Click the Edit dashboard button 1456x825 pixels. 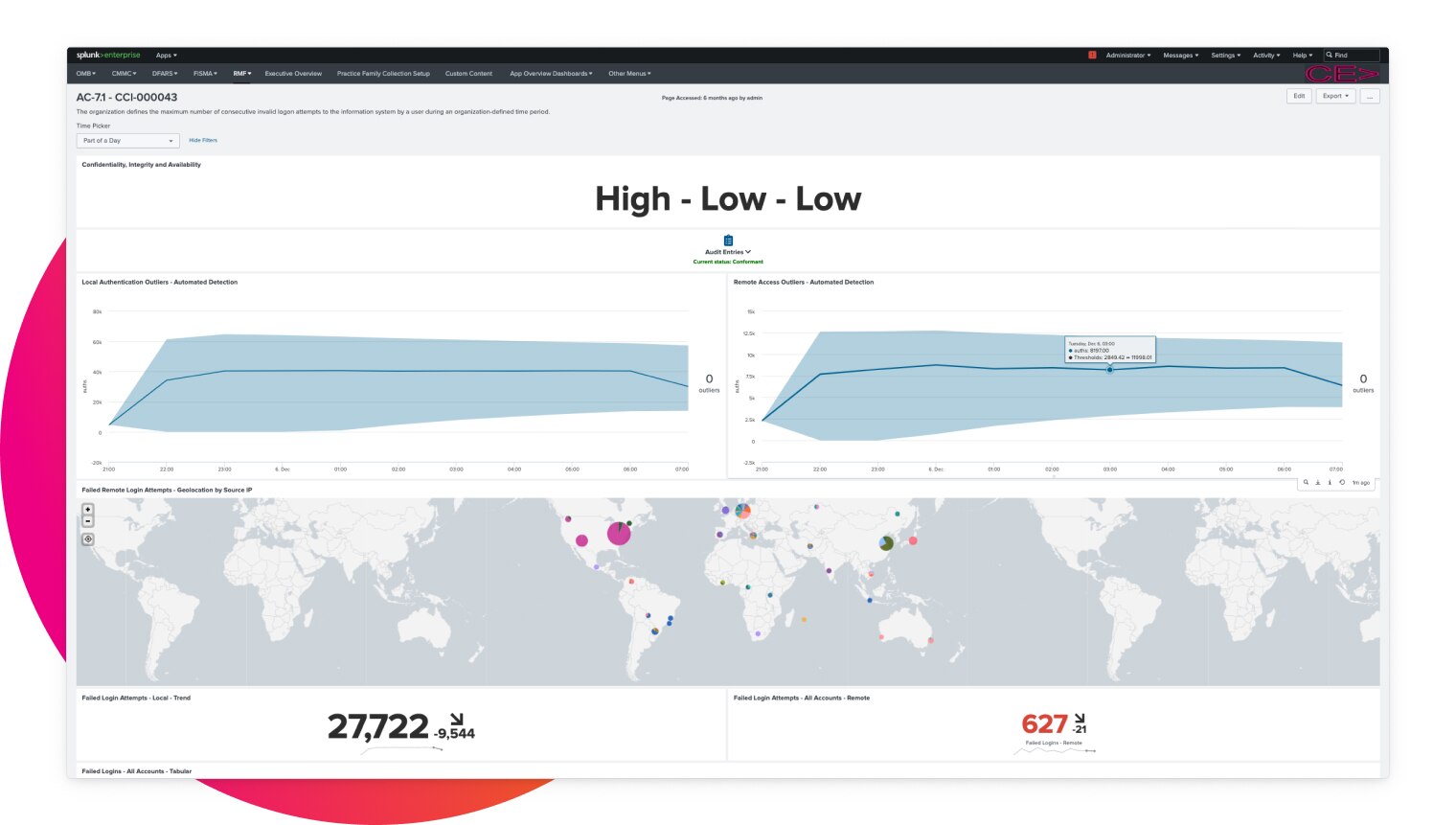click(1299, 96)
